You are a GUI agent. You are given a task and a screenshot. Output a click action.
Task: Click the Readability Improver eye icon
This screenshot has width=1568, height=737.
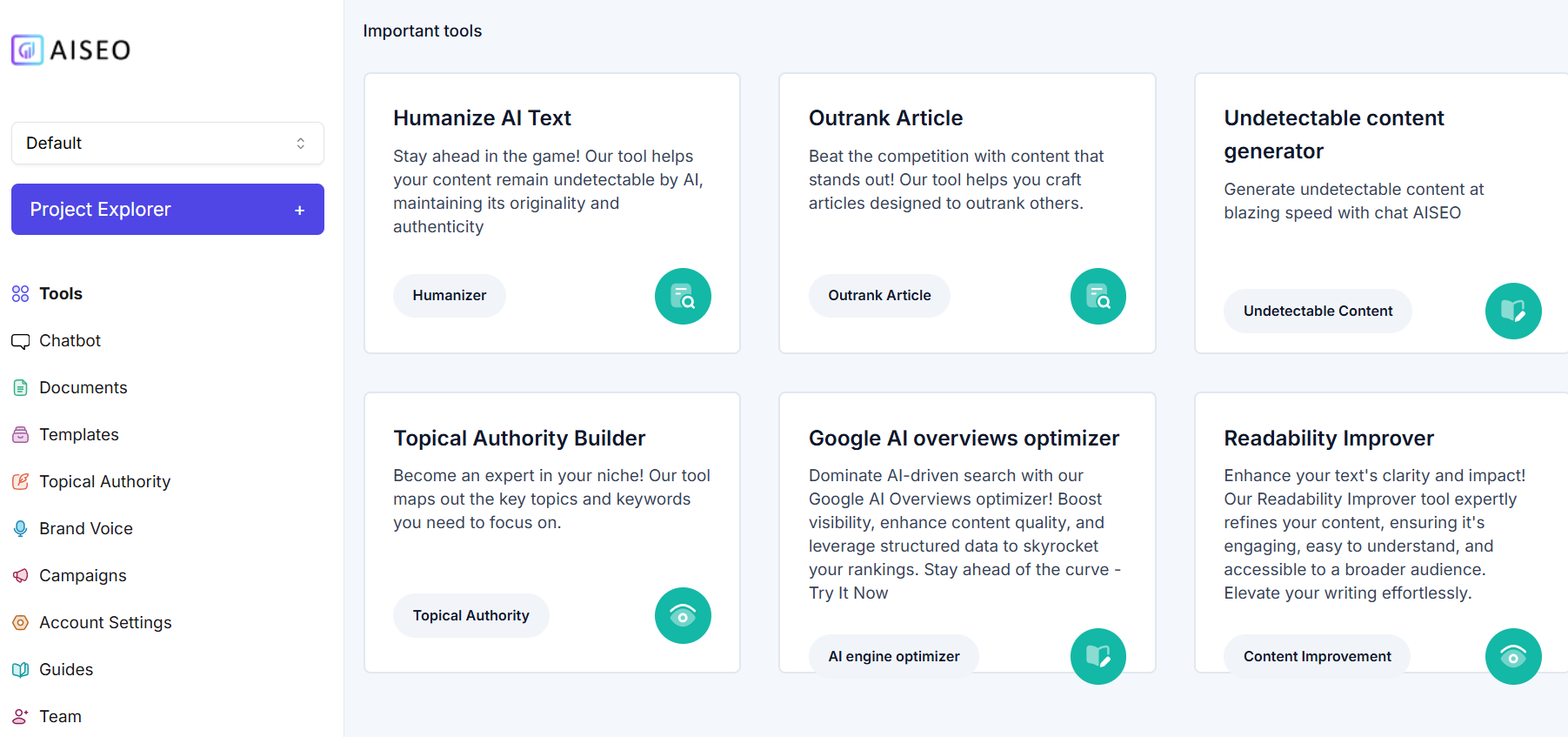click(x=1512, y=656)
